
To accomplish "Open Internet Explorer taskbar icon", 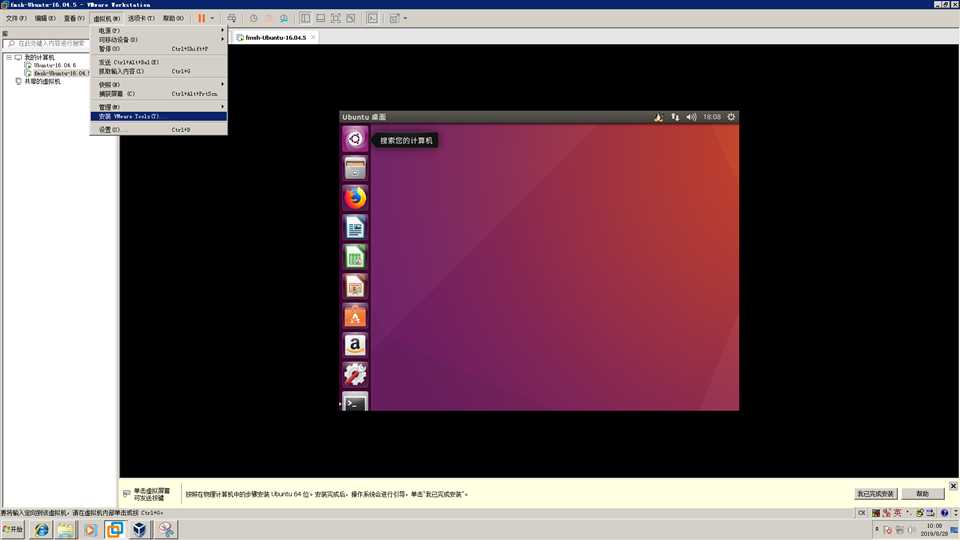I will pos(42,529).
